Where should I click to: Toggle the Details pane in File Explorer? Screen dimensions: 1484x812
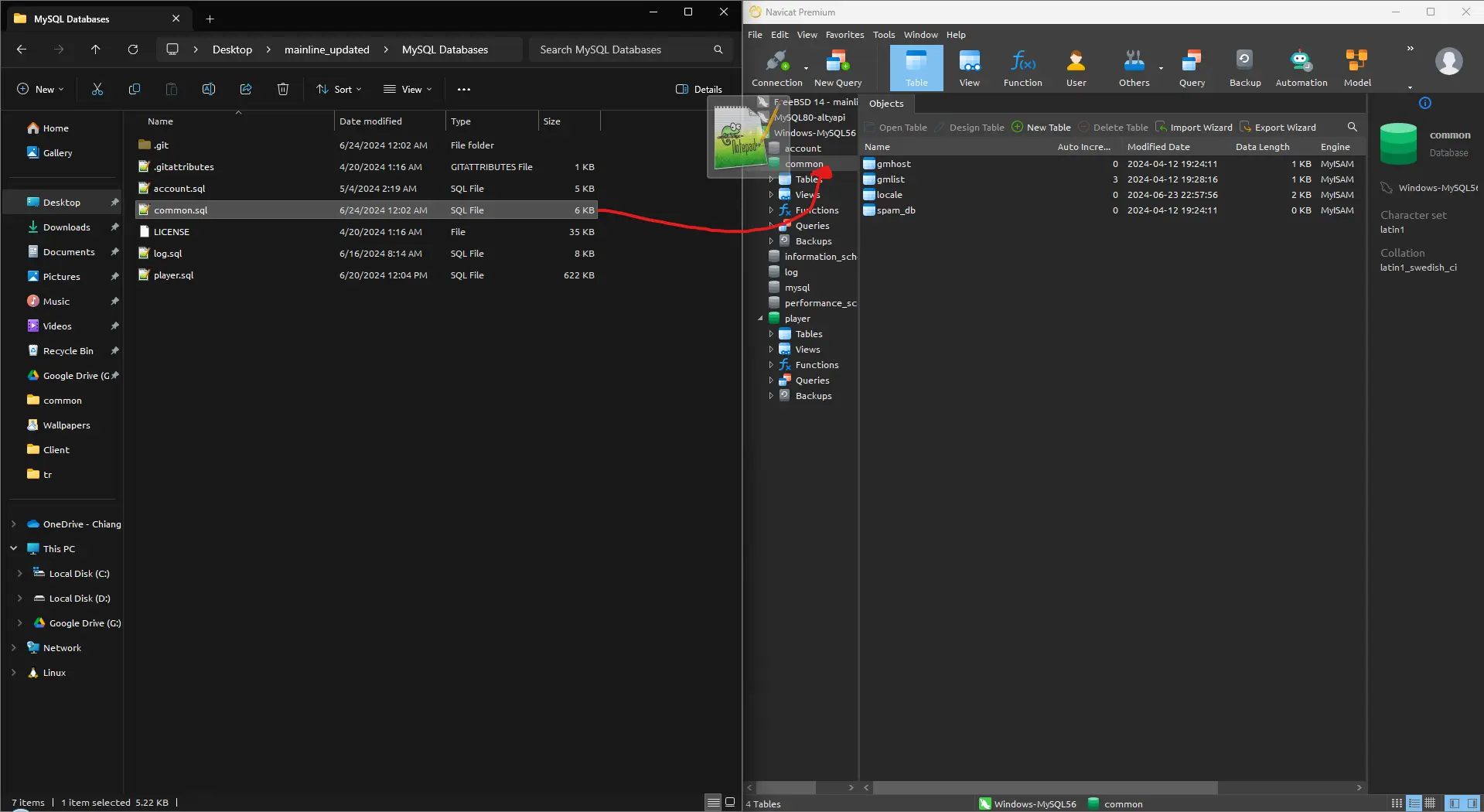click(x=699, y=90)
